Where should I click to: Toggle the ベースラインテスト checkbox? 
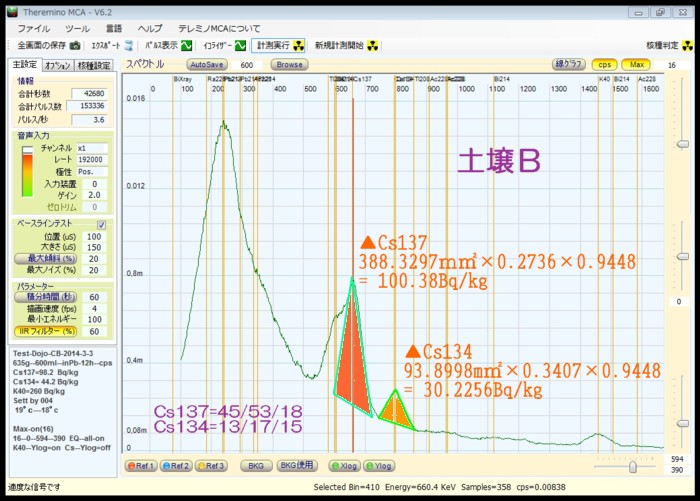pyautogui.click(x=101, y=225)
